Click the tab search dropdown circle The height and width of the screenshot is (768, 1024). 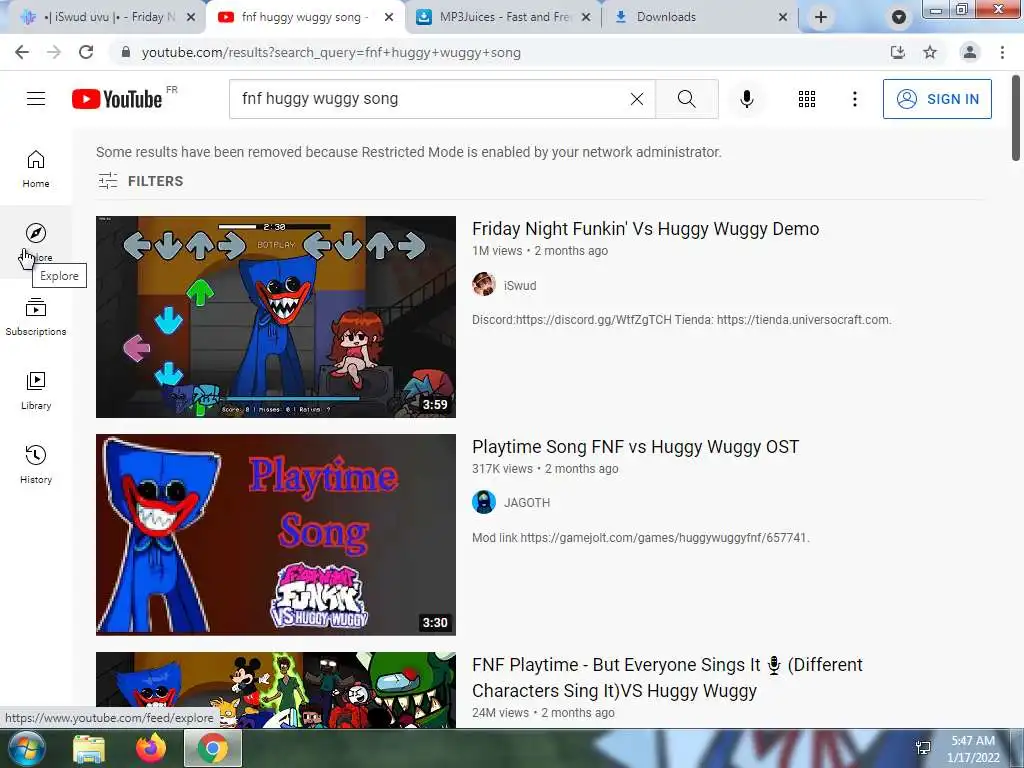[899, 17]
